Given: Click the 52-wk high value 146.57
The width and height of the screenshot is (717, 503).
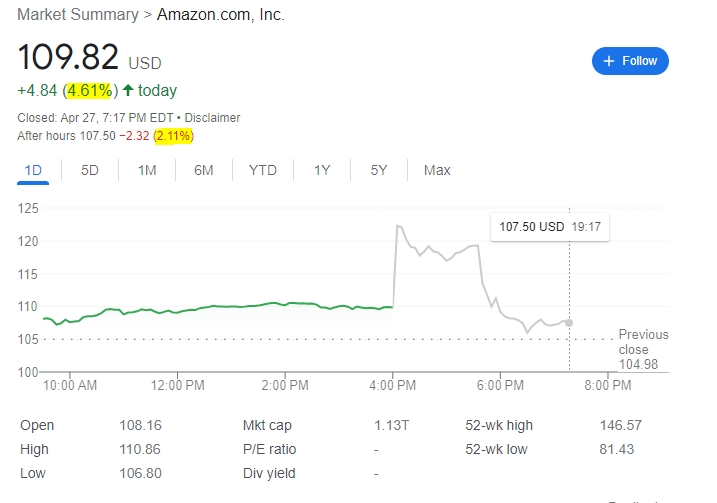Looking at the screenshot, I should (x=621, y=425).
